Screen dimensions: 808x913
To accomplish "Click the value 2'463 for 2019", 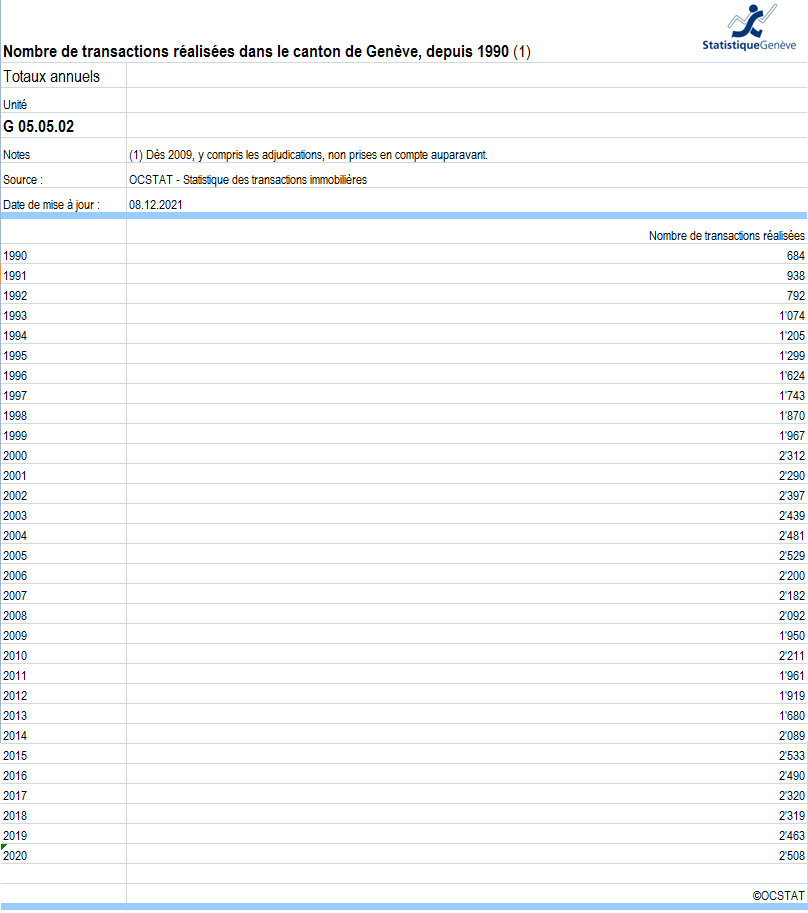I will tap(792, 836).
